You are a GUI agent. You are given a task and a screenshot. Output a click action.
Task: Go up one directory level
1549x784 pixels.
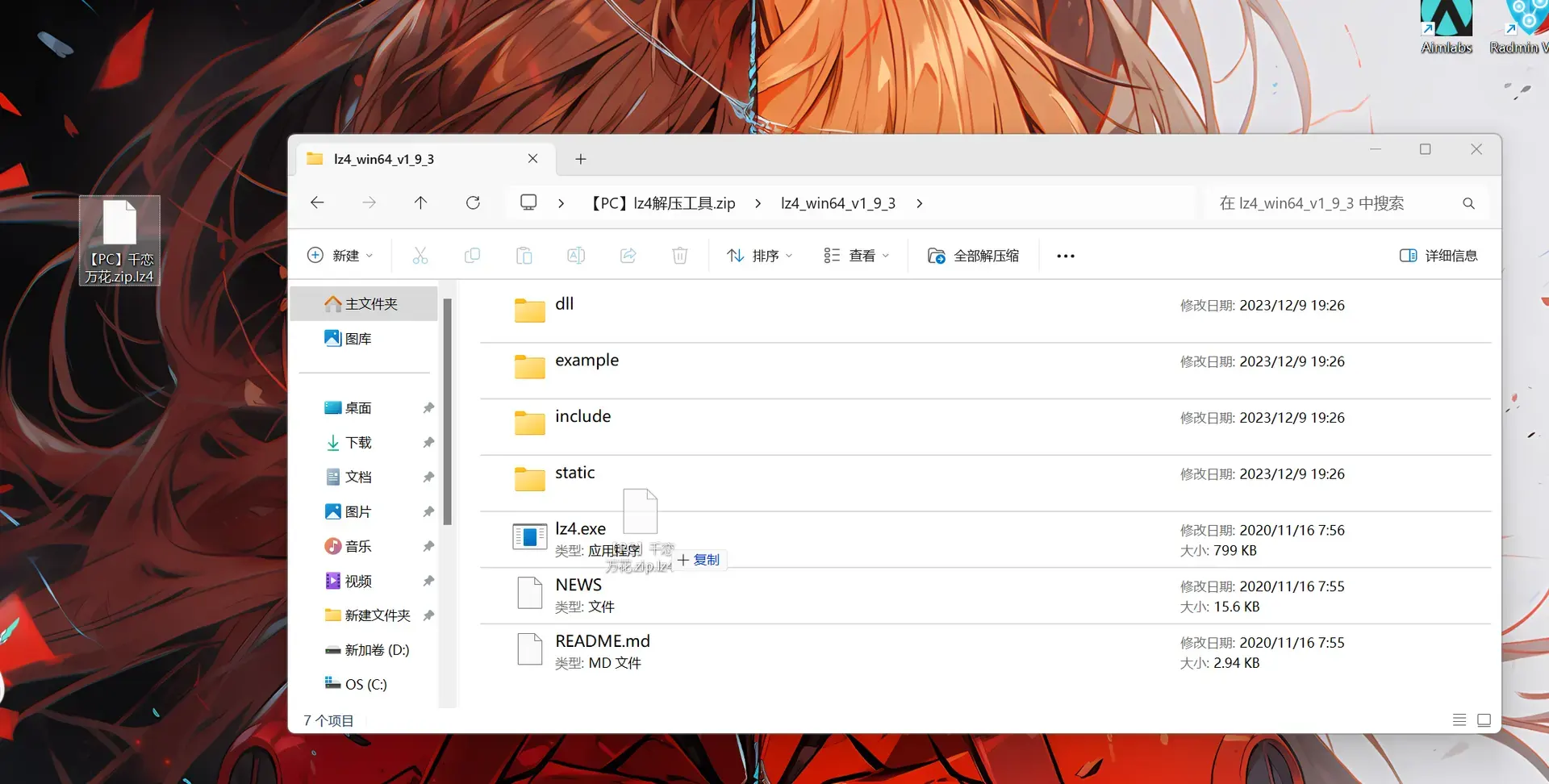pos(420,202)
